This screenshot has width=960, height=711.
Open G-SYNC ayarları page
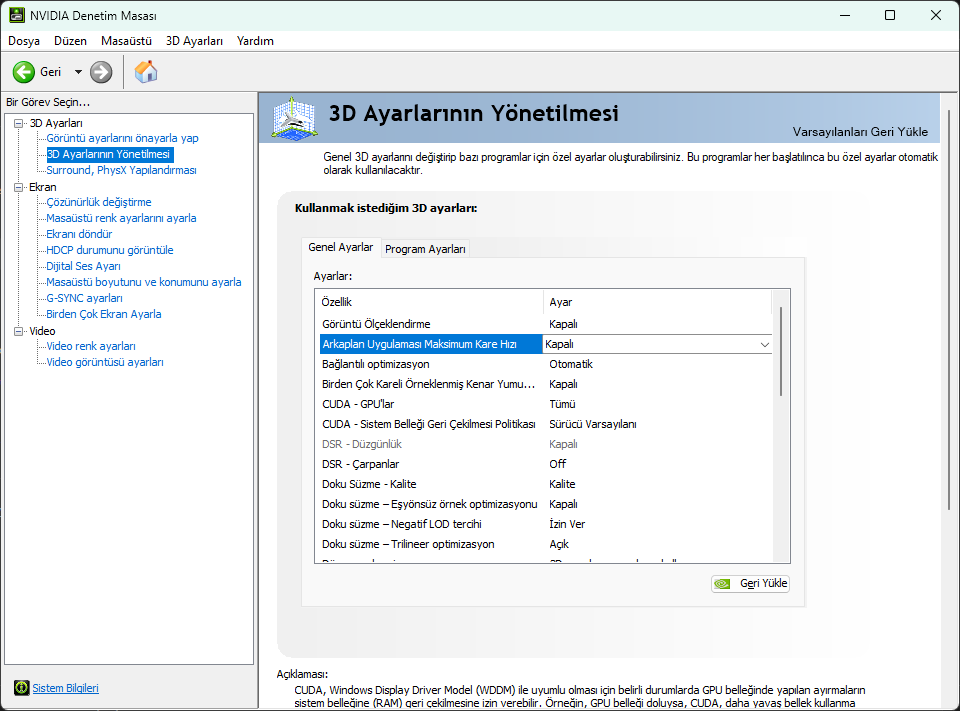click(84, 298)
